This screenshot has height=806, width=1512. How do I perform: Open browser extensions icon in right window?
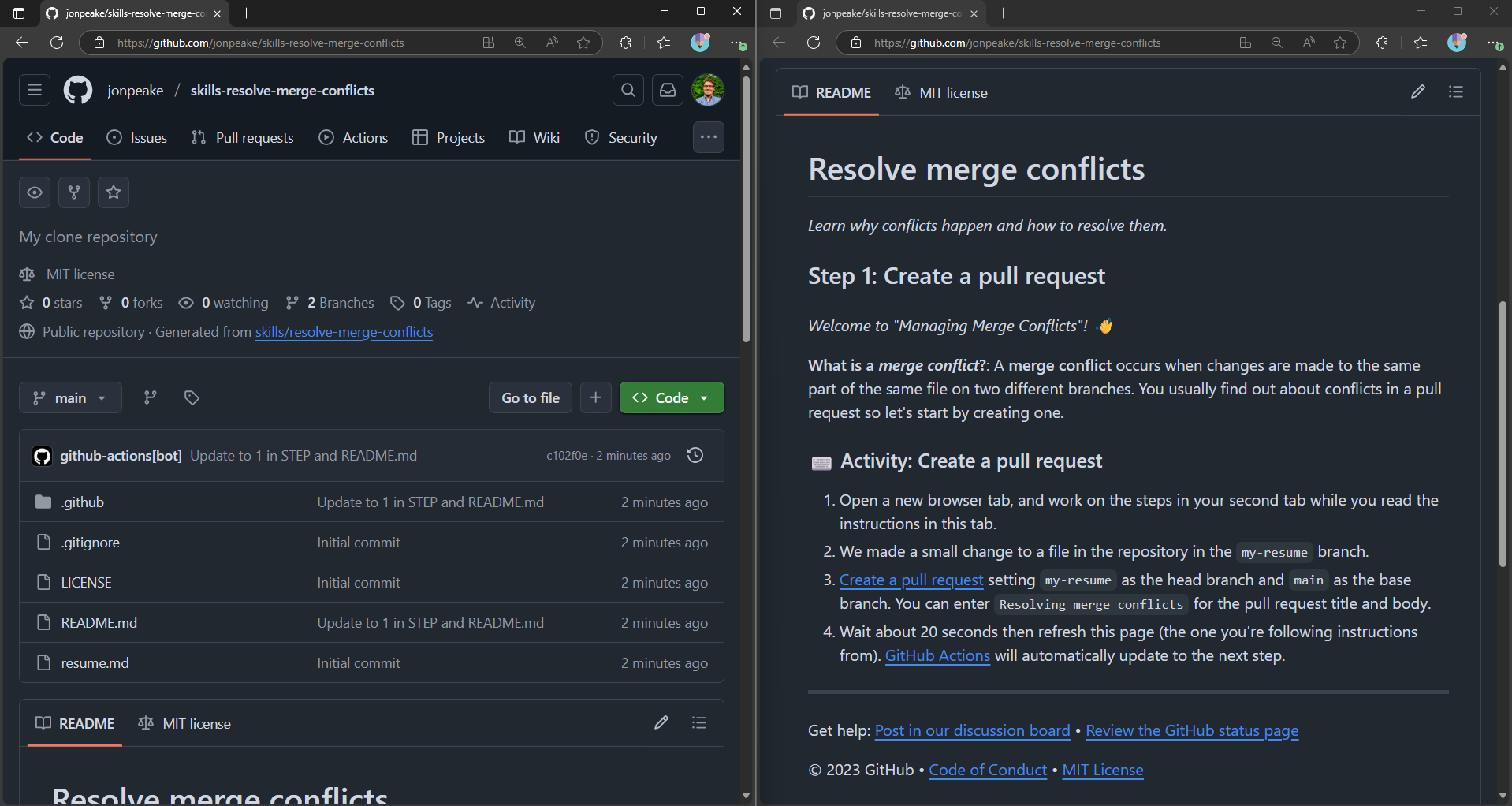click(1383, 43)
